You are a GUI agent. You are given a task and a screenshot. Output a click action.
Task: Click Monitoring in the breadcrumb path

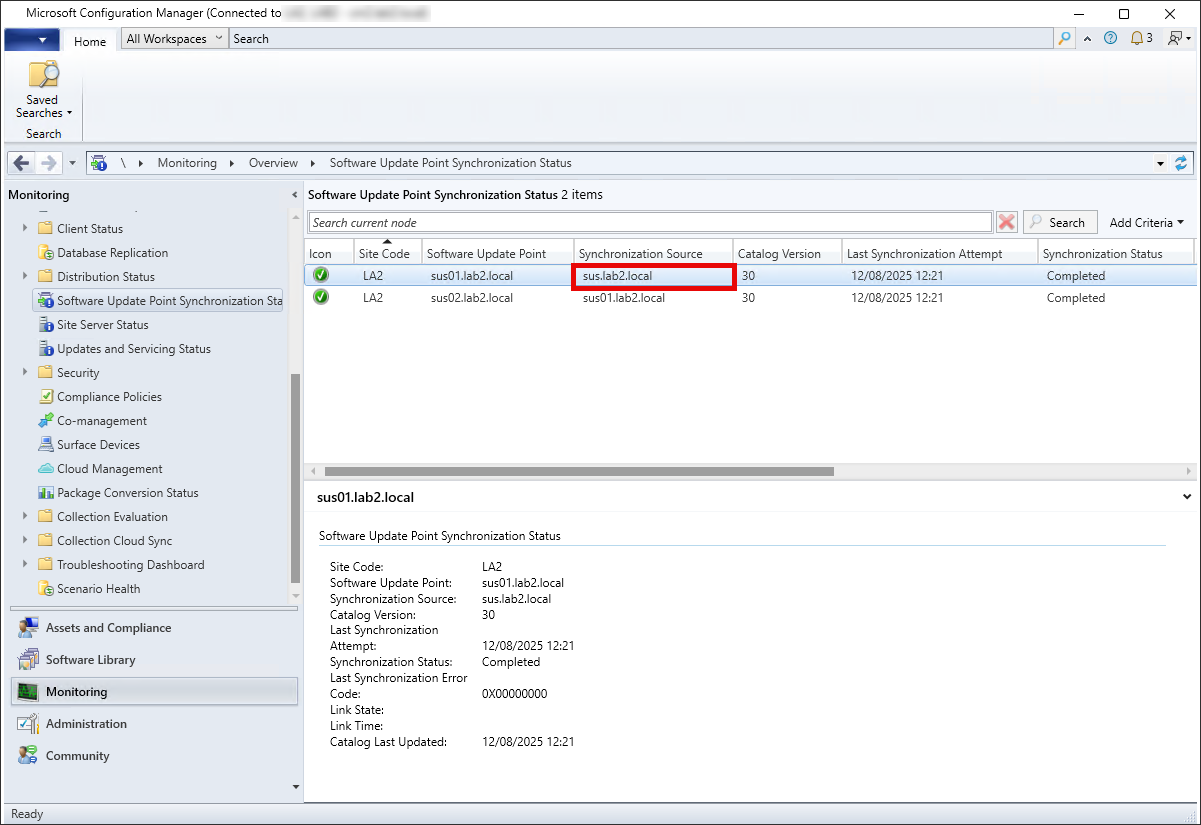click(x=187, y=163)
